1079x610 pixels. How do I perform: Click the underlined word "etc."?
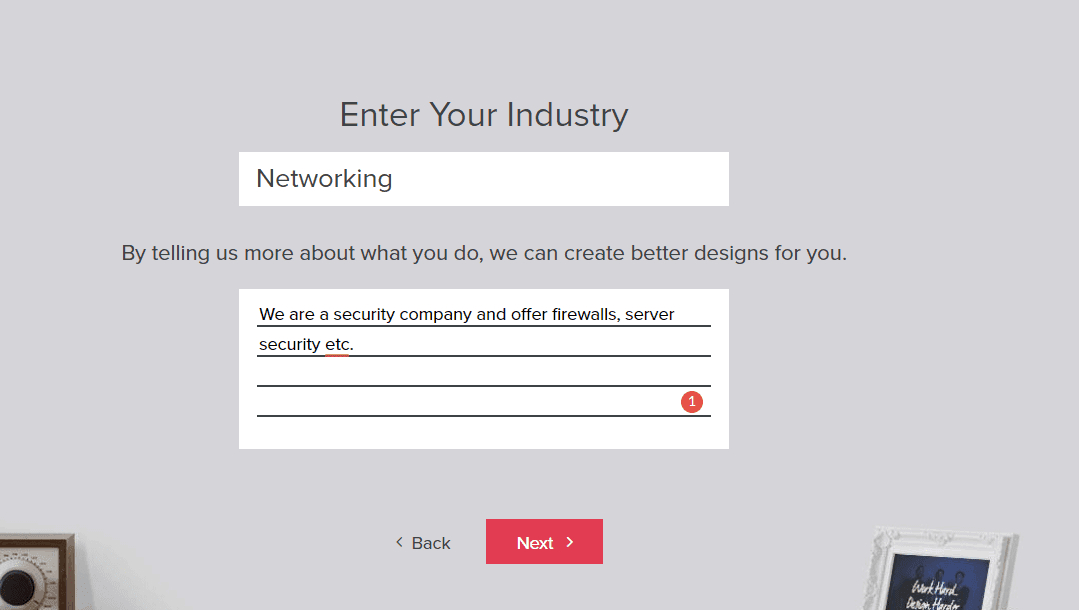click(x=339, y=345)
